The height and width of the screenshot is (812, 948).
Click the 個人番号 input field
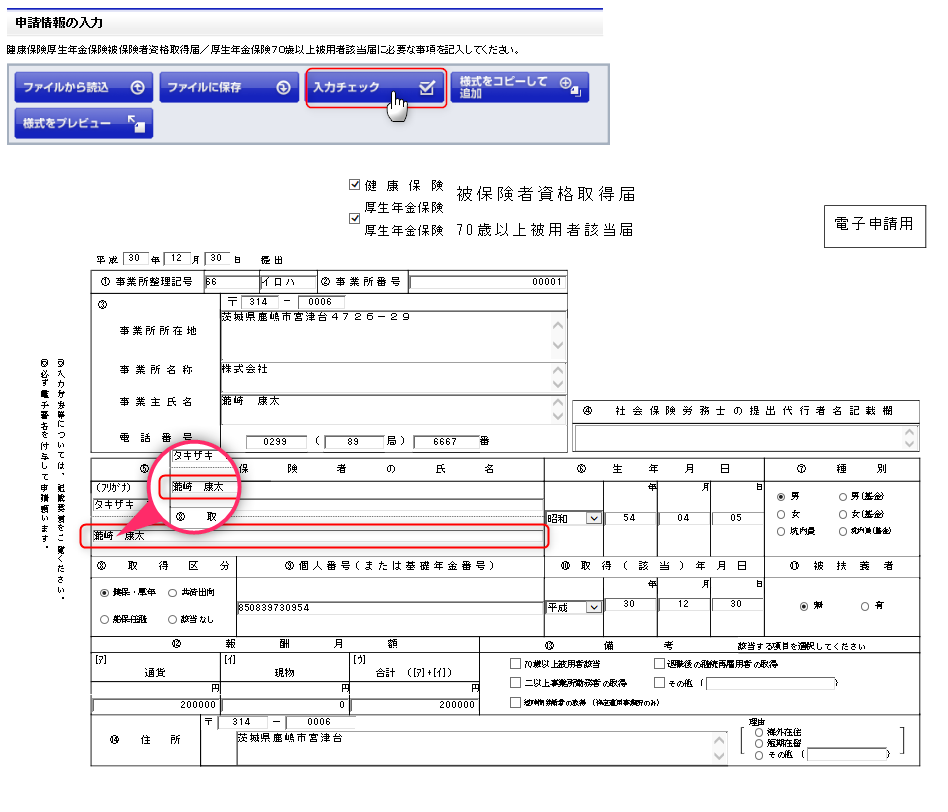[x=388, y=607]
